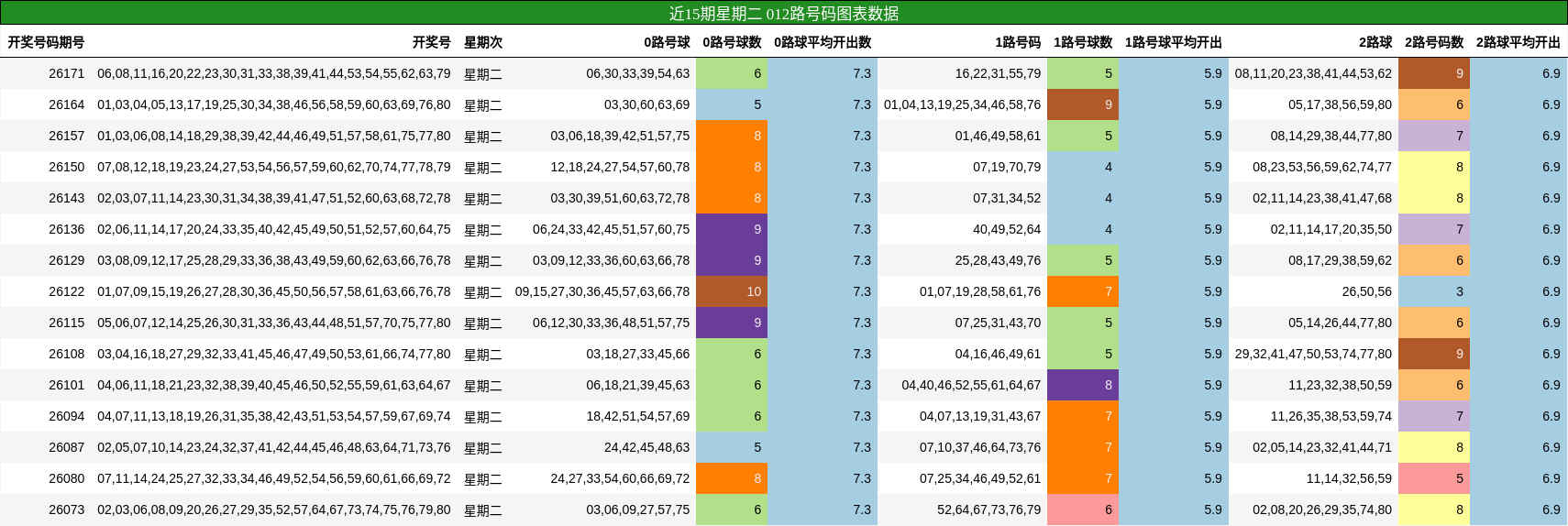This screenshot has height=526, width=1568.
Task: Select period number 26094
Action: pyautogui.click(x=66, y=416)
